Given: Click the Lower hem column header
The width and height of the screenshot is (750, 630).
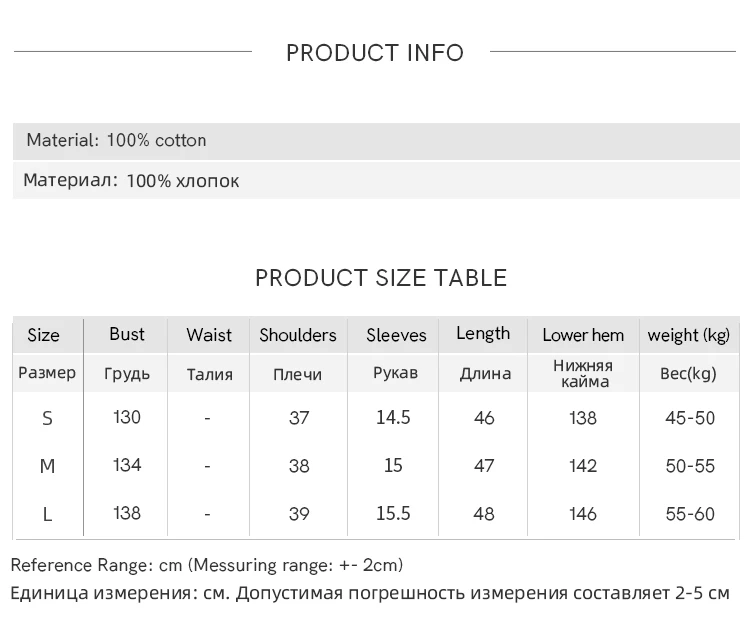Looking at the screenshot, I should (x=583, y=335).
